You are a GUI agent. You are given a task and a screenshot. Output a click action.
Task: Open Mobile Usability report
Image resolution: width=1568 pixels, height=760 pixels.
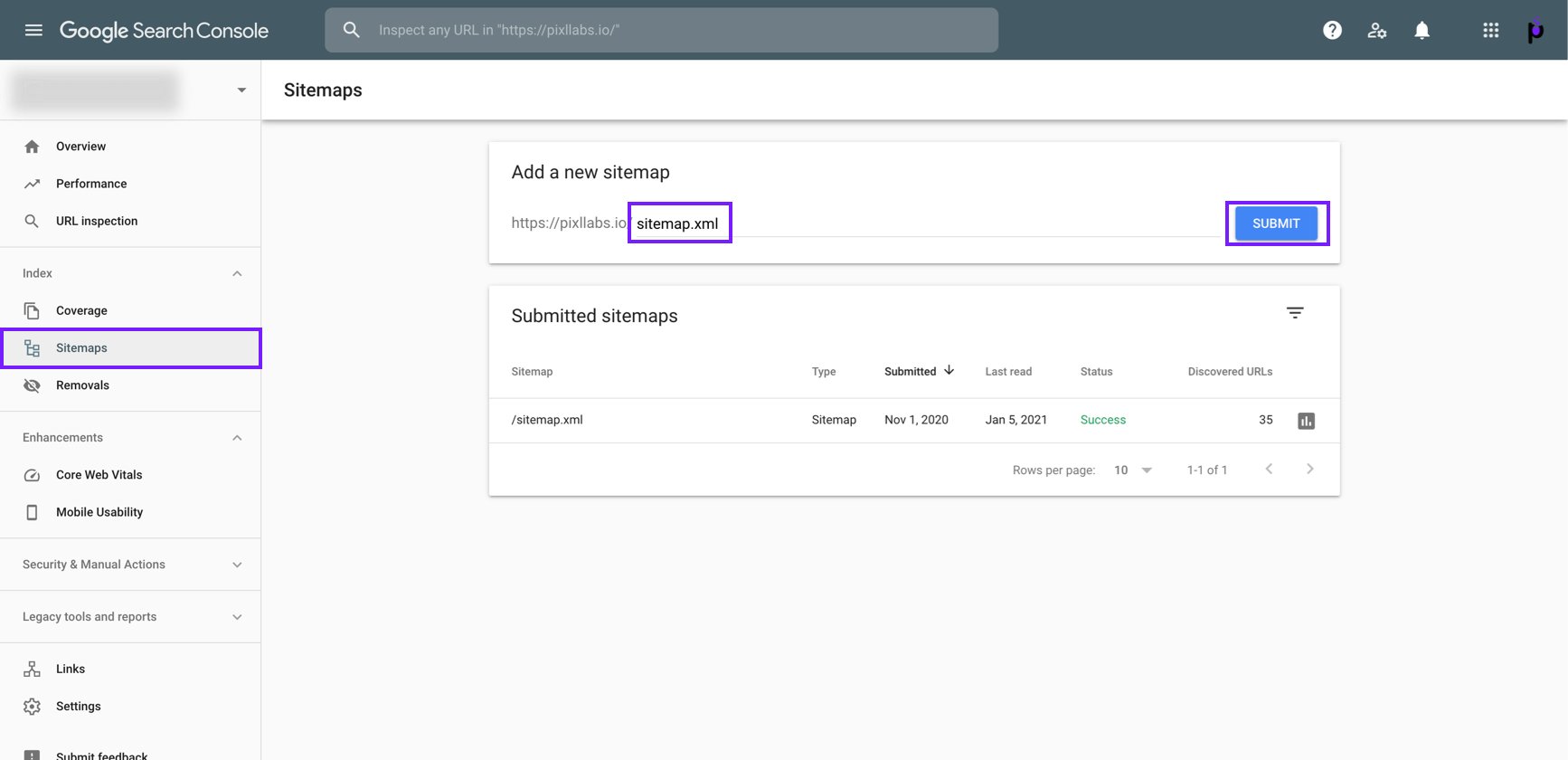(130, 512)
